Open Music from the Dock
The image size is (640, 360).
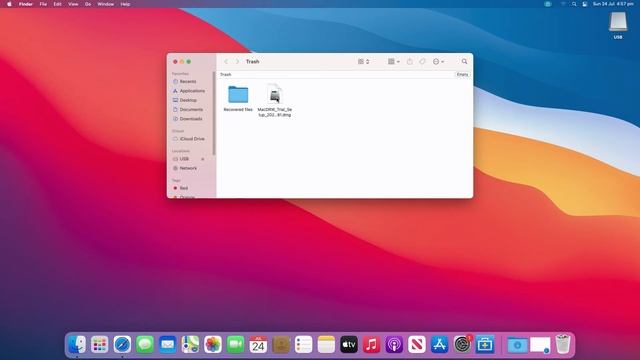[x=371, y=344]
